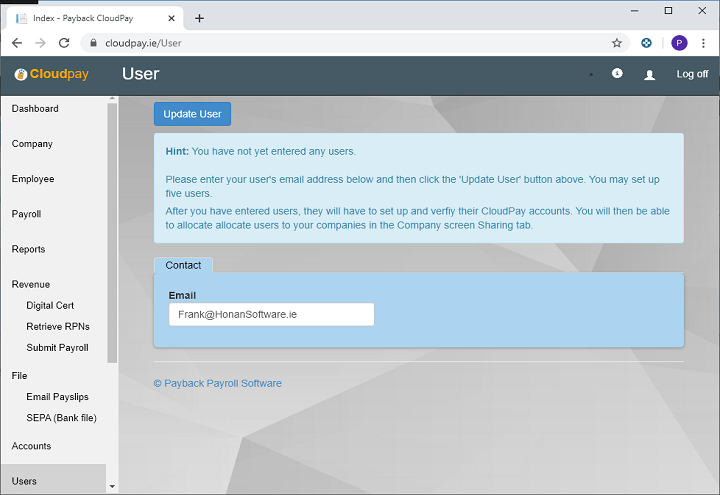Open the Chrome profile avatar
The height and width of the screenshot is (495, 720).
[679, 43]
